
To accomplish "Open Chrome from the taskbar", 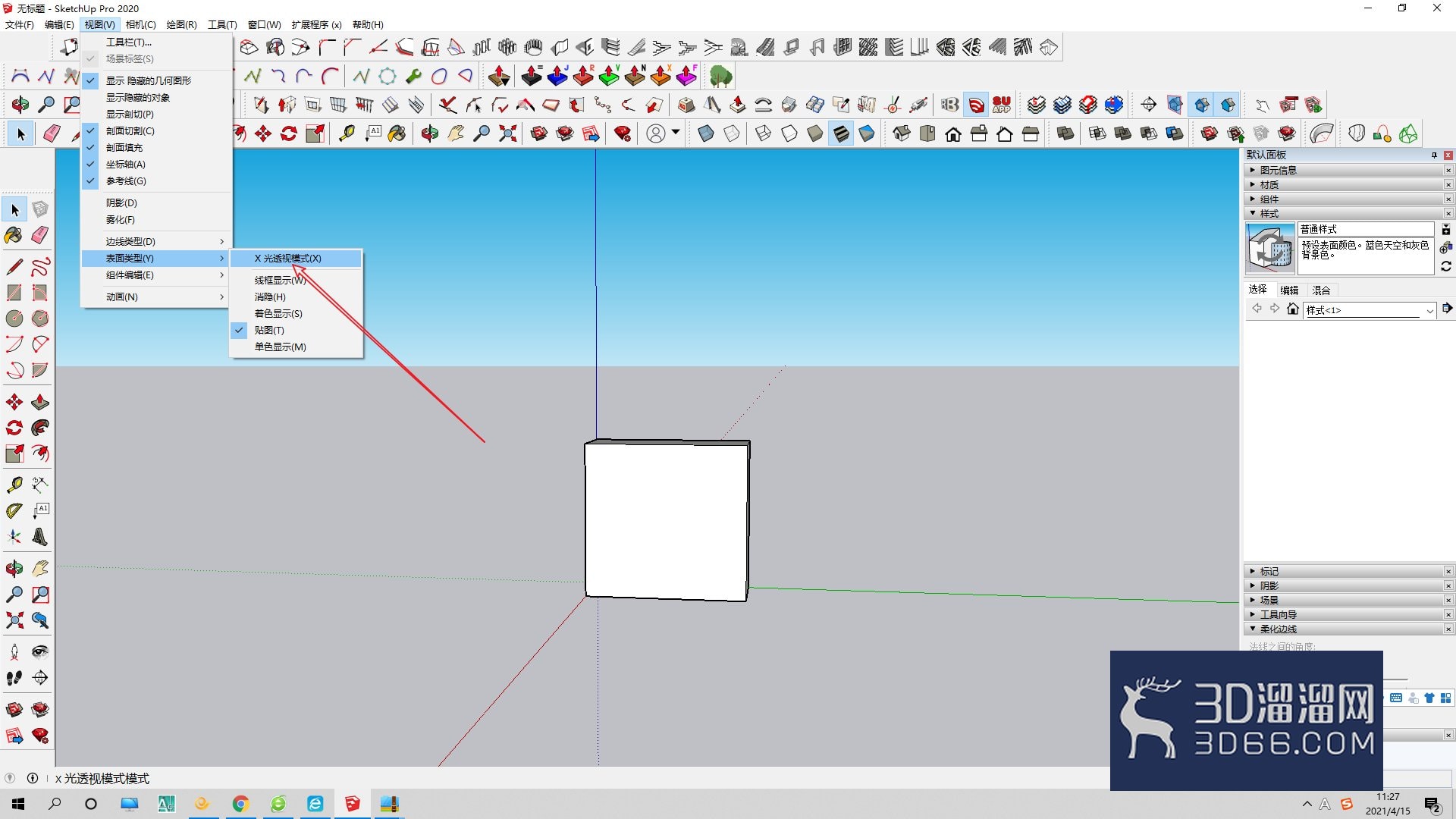I will tap(240, 804).
